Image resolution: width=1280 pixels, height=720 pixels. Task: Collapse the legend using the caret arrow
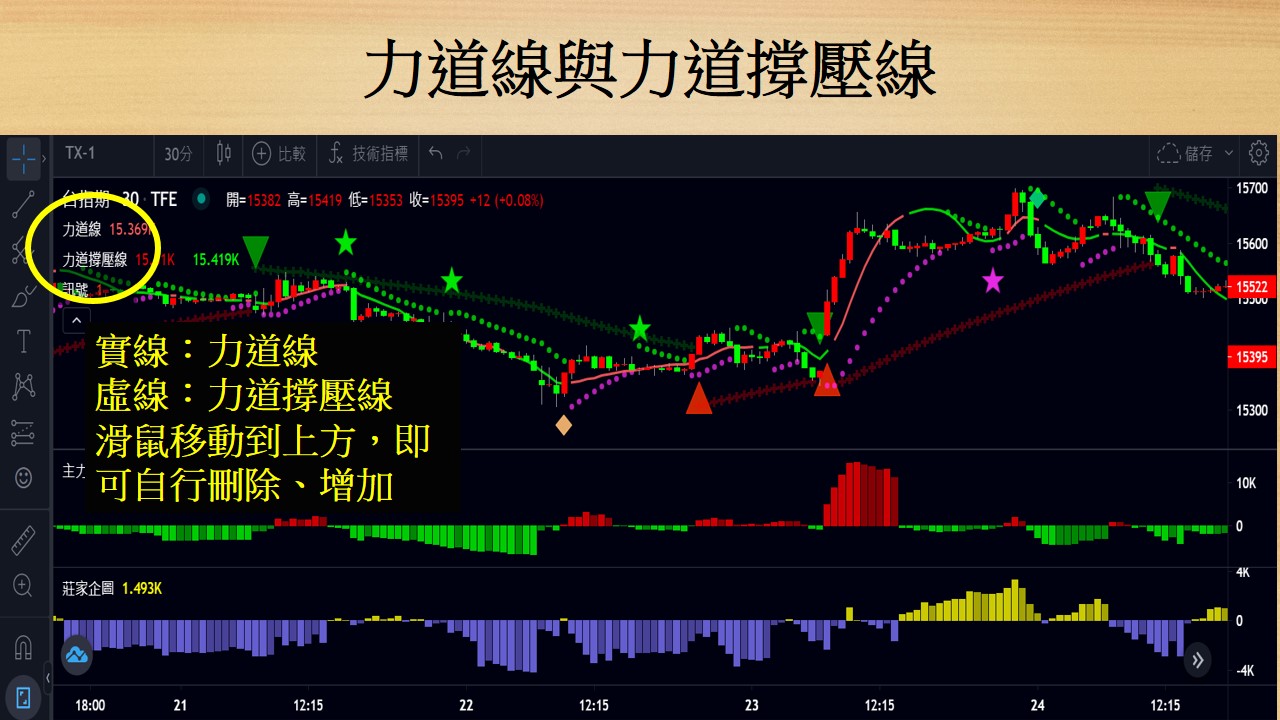(x=77, y=318)
